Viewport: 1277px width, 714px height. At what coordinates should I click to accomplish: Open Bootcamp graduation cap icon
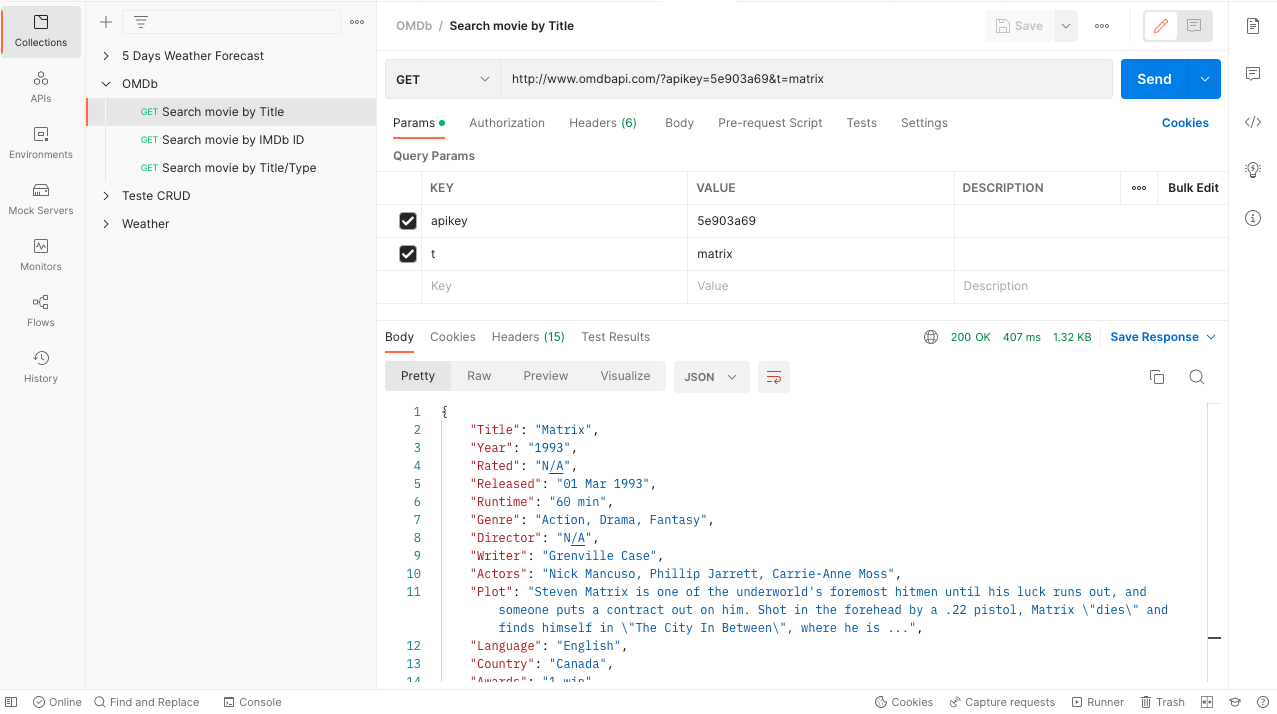[1235, 702]
